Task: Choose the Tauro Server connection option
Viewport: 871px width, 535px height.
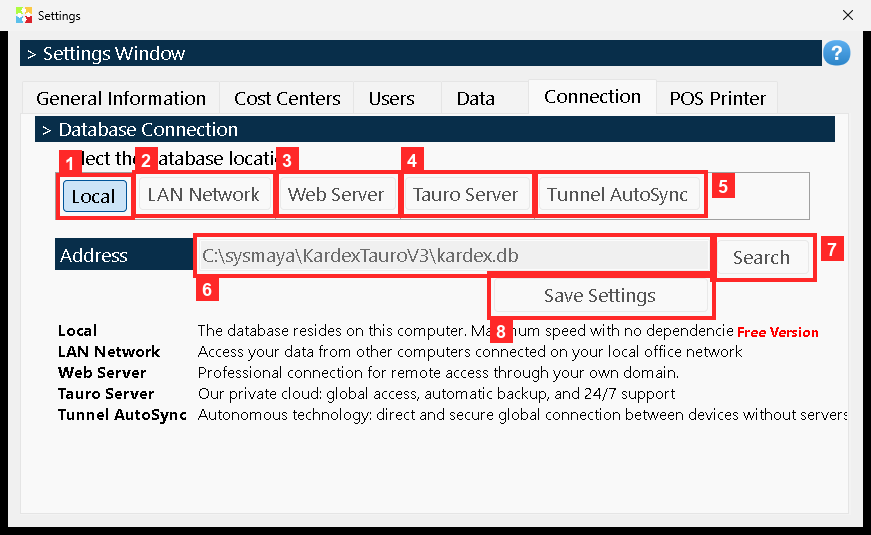Action: tap(465, 194)
